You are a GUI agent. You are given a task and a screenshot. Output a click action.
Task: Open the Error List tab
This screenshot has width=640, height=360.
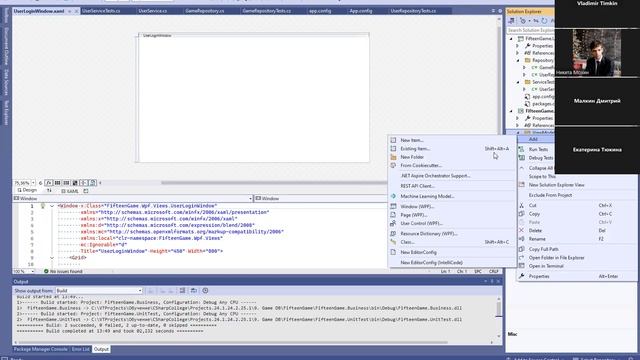click(80, 349)
